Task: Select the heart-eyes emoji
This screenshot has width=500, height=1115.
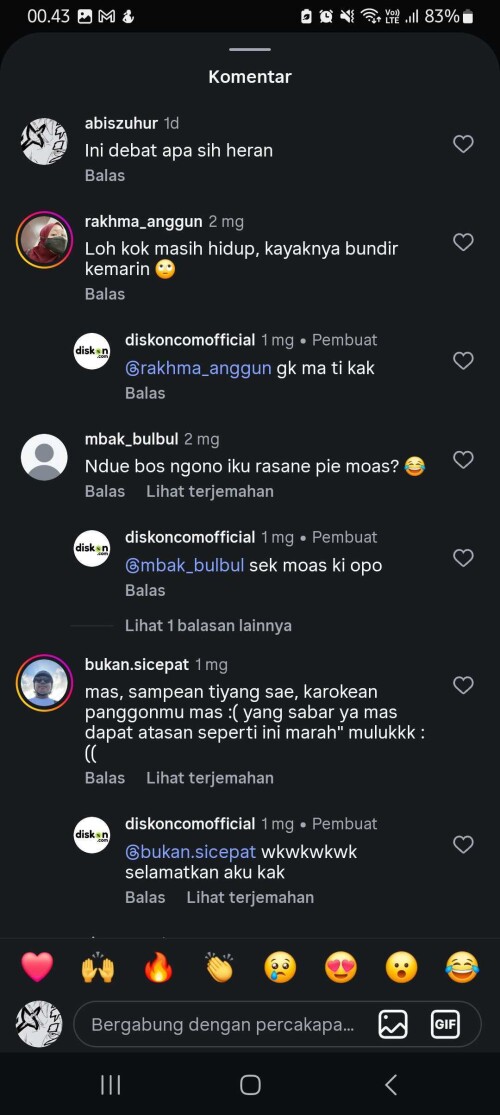Action: [341, 967]
